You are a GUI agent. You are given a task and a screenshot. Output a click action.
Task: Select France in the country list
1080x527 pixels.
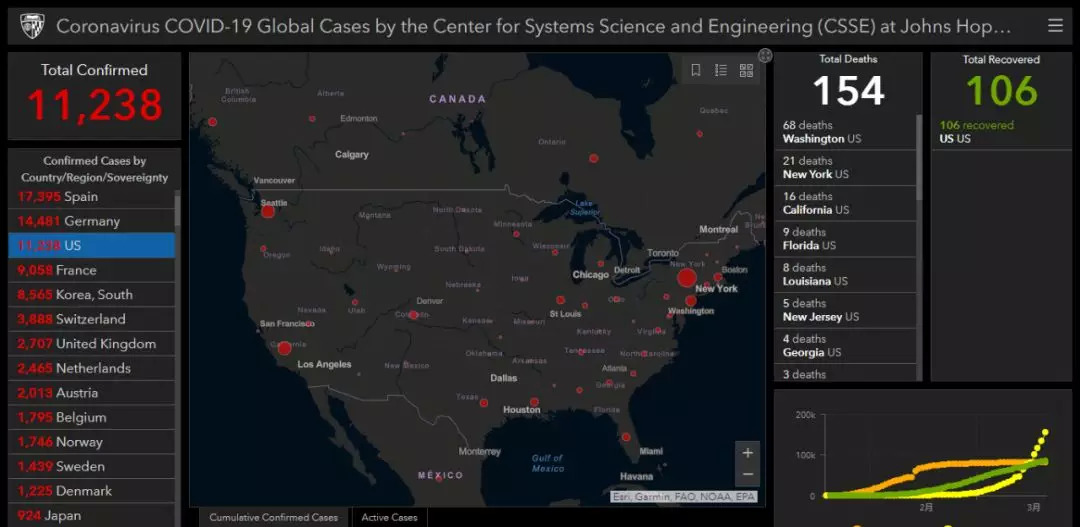tap(92, 270)
